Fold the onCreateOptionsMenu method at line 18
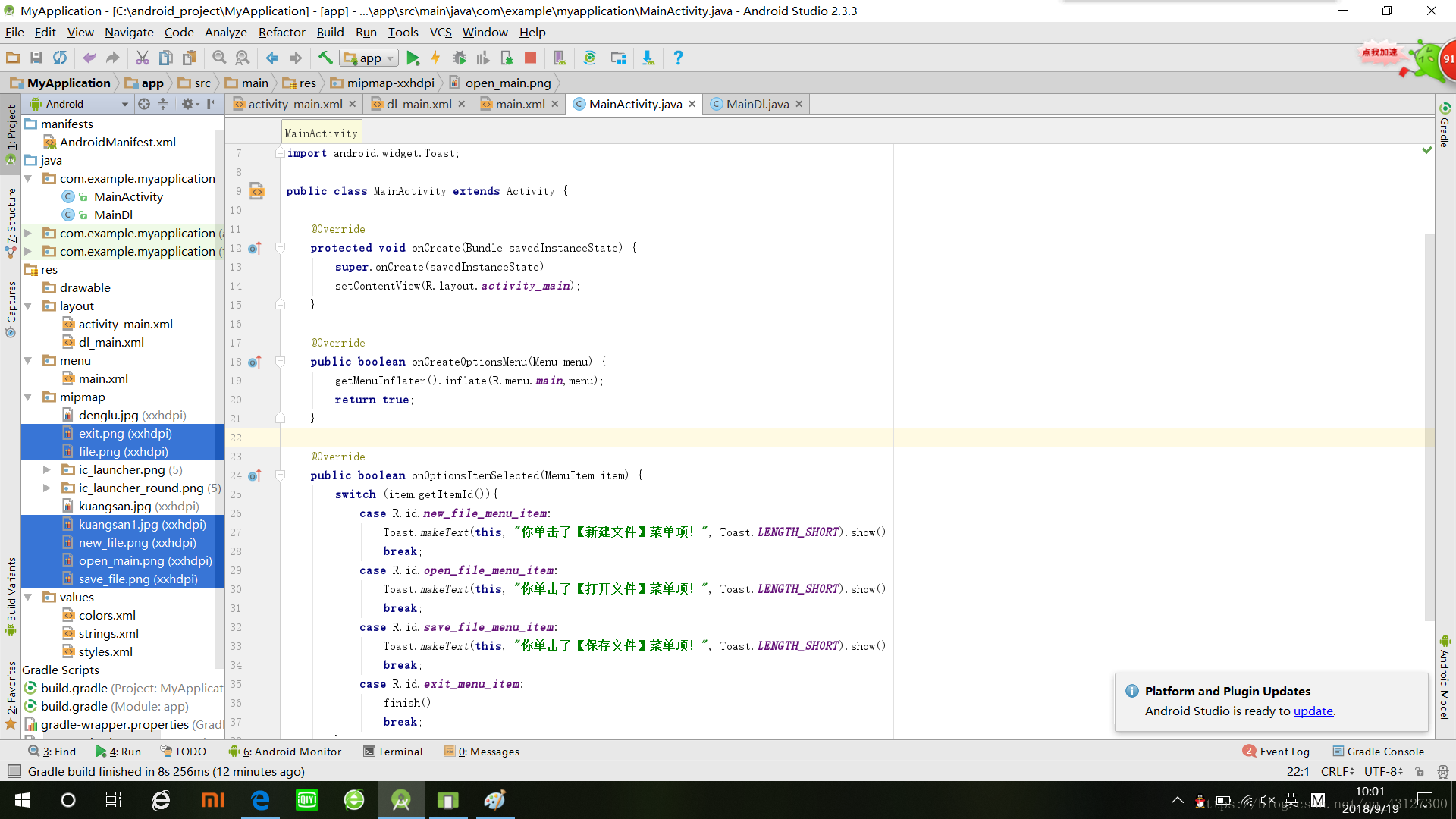This screenshot has height=819, width=1456. point(280,362)
